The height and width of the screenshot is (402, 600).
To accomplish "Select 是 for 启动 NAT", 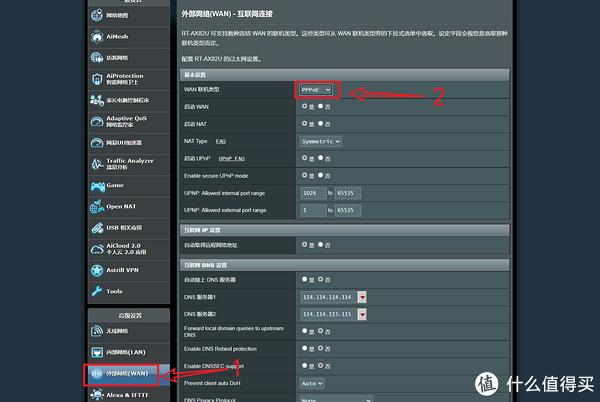I will (x=305, y=124).
